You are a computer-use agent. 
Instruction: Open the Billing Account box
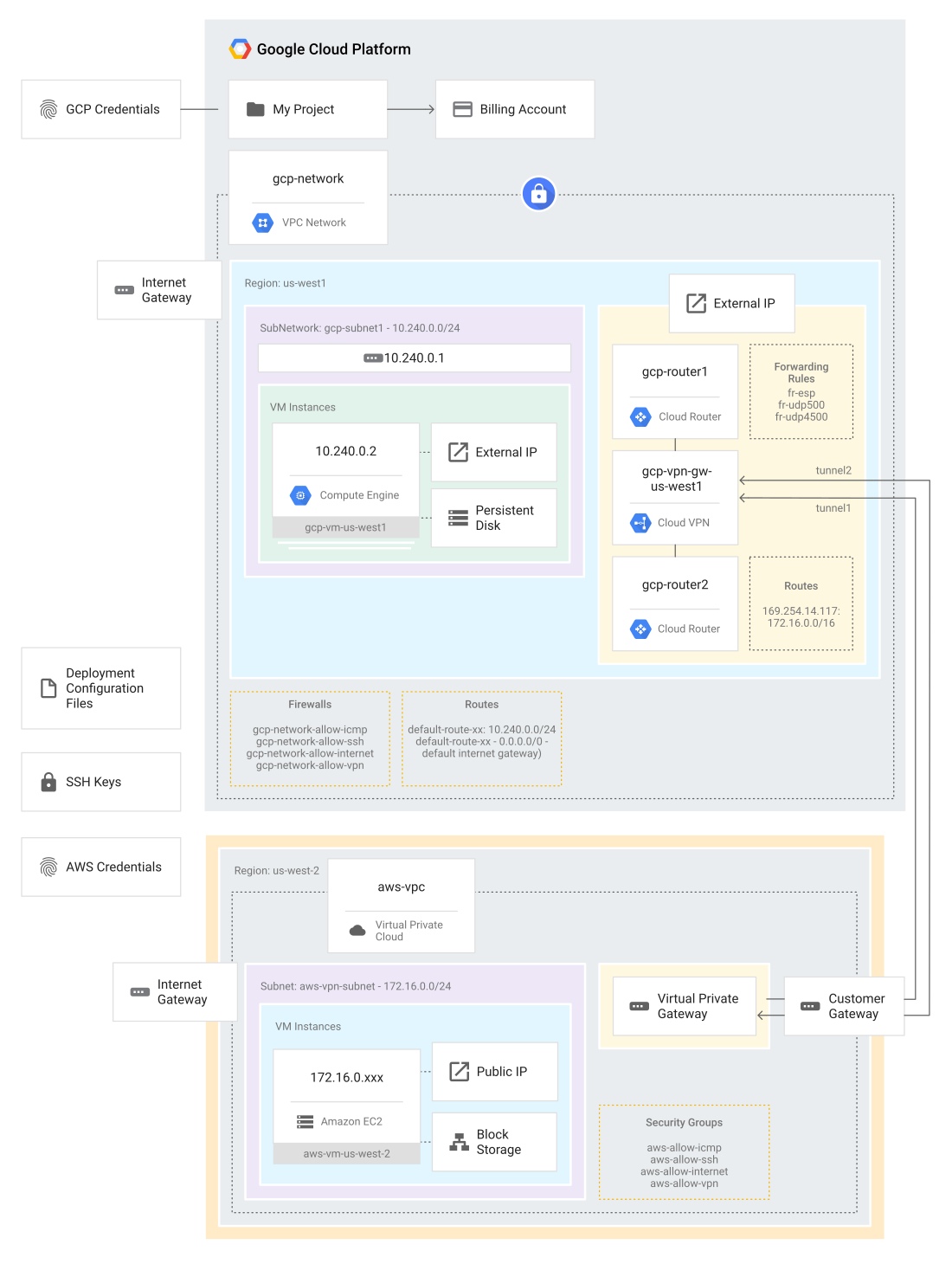(514, 109)
